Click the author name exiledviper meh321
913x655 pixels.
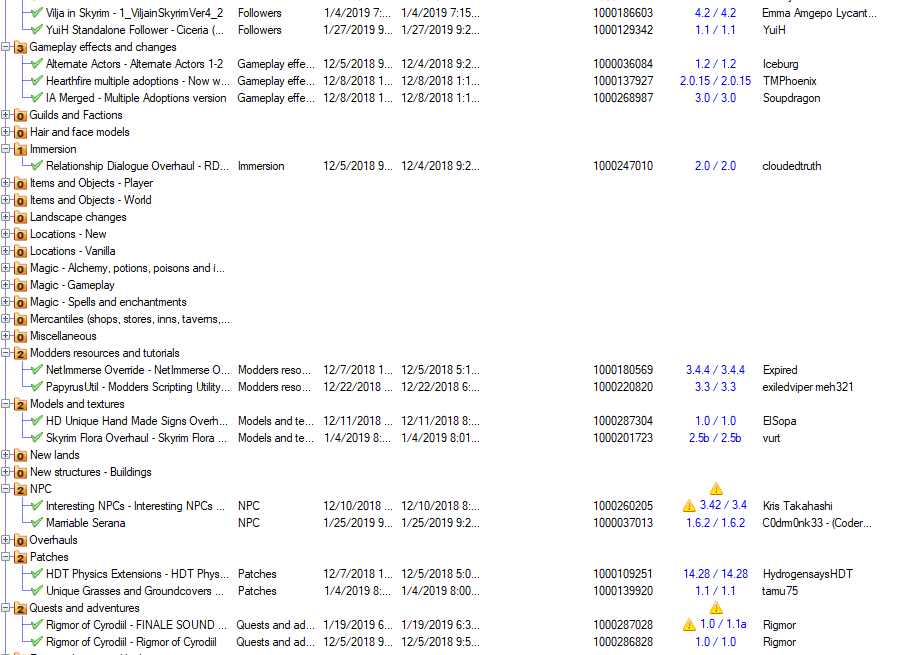808,387
